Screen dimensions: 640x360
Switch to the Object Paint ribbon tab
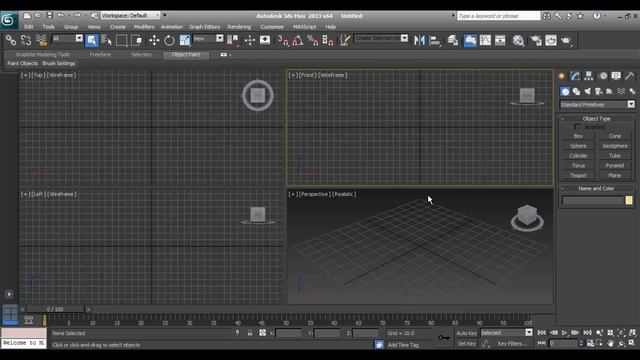pos(186,54)
